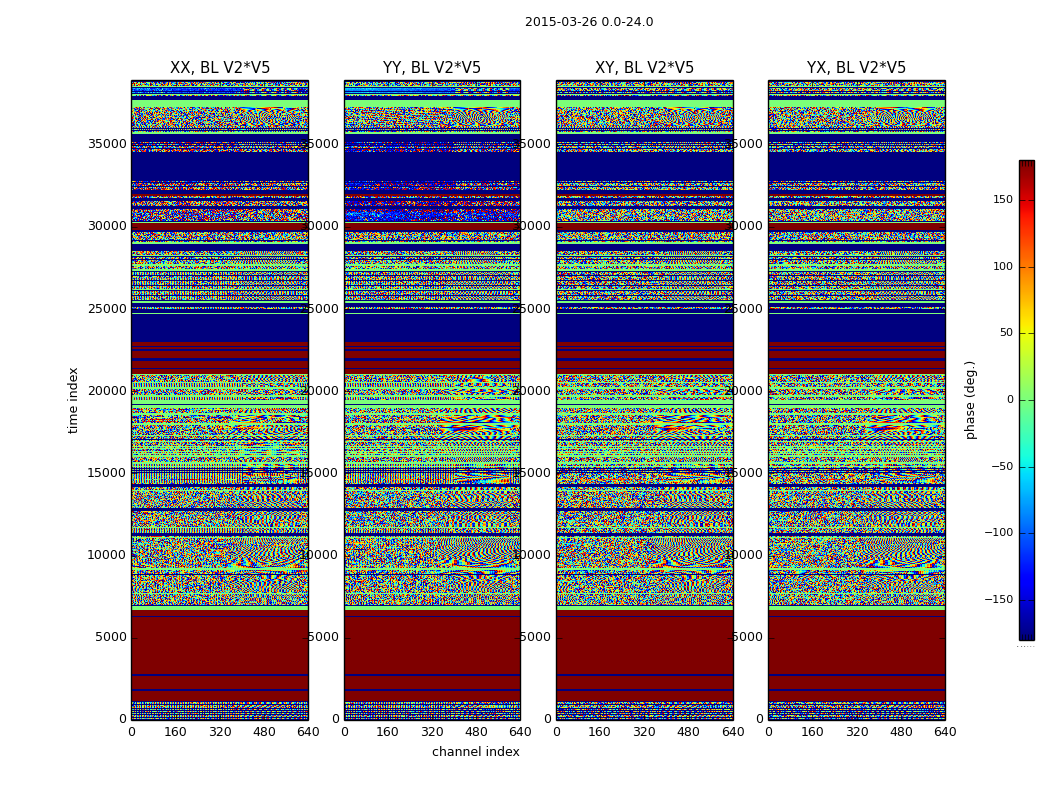Click XX plot time tick '20000'
The image size is (1050, 800).
(107, 391)
